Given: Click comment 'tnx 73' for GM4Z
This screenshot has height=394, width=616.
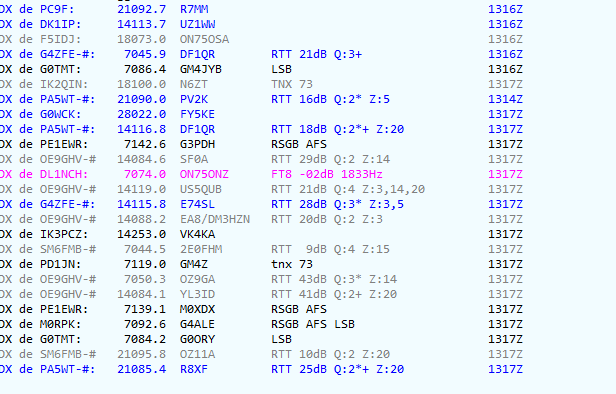Looking at the screenshot, I should click(x=292, y=264).
